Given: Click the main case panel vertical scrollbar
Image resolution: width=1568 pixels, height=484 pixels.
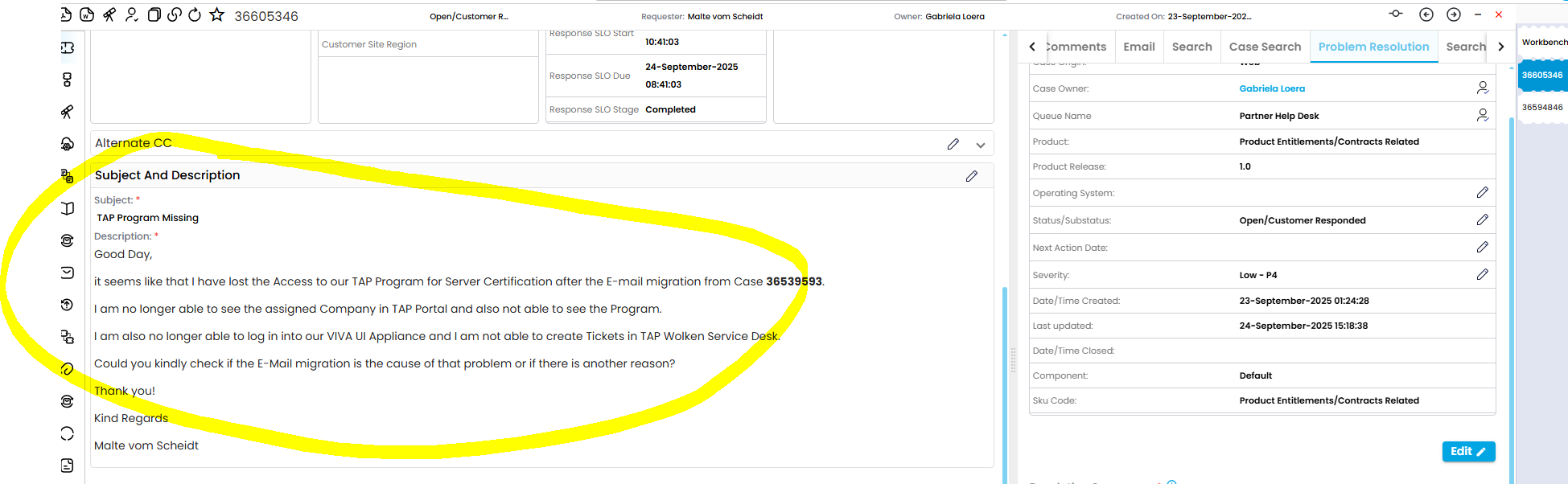Looking at the screenshot, I should coord(1004,384).
